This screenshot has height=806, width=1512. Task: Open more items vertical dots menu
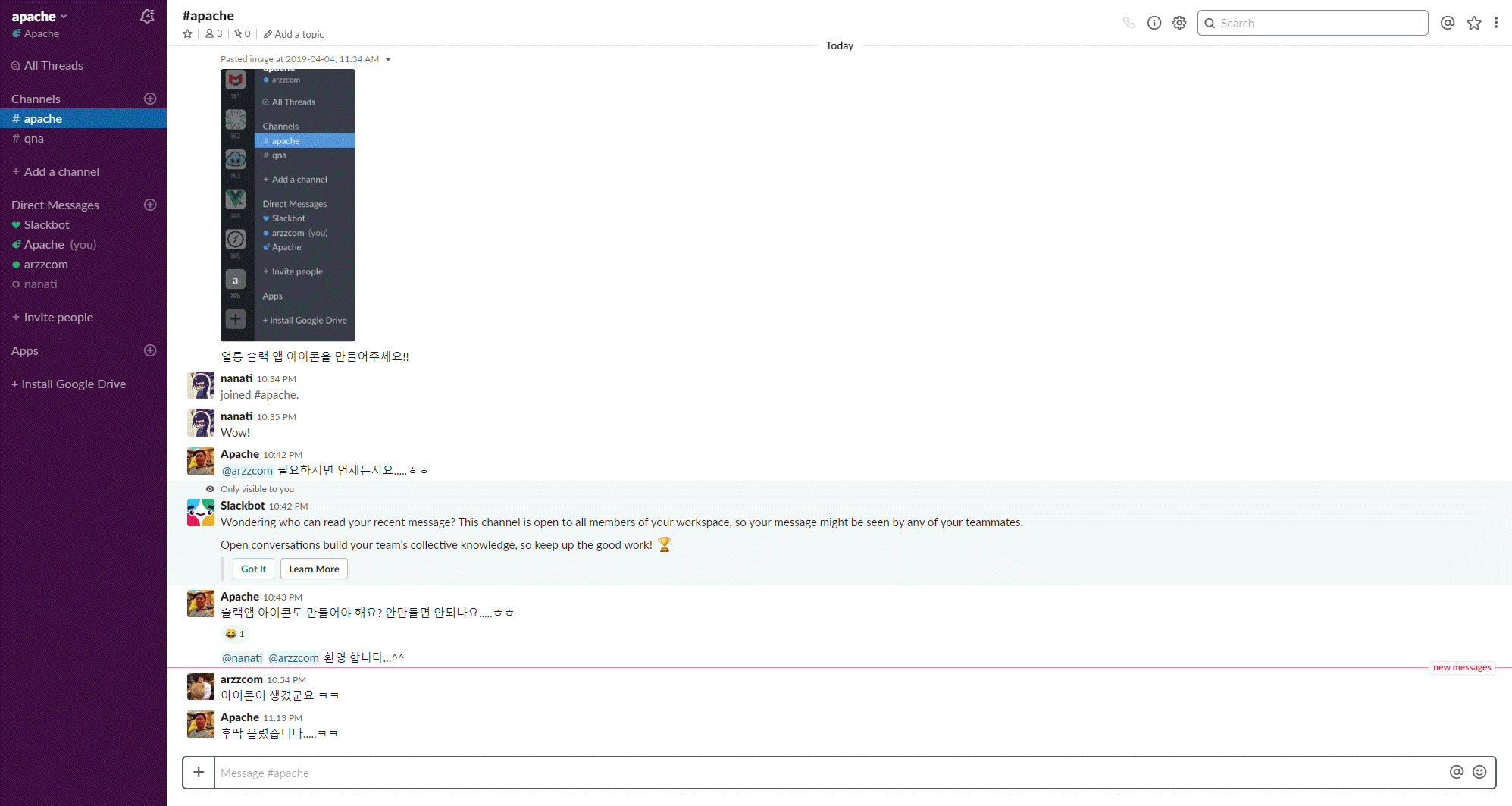1496,23
